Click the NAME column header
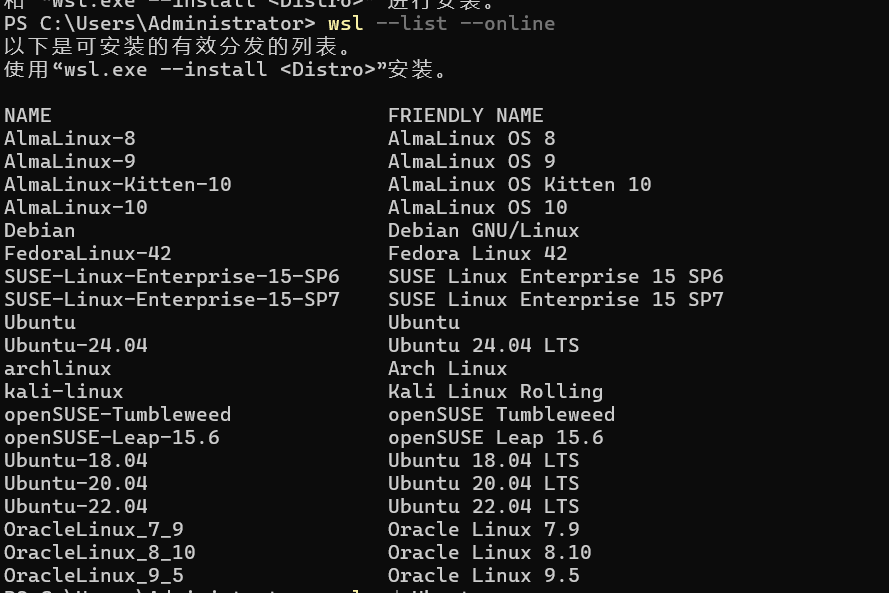Viewport: 889px width, 593px height. tap(28, 115)
